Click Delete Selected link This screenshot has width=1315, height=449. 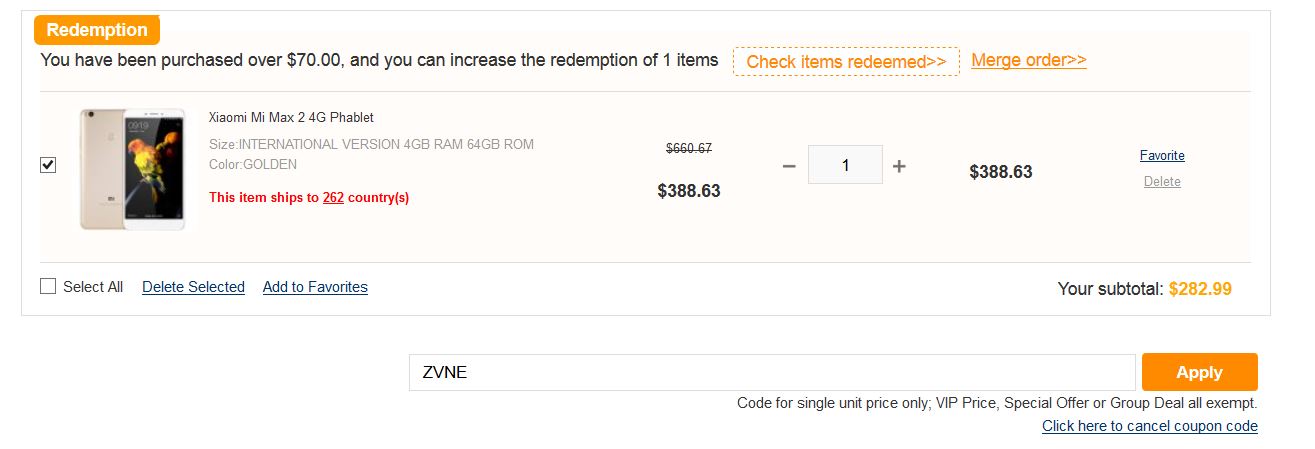tap(193, 287)
